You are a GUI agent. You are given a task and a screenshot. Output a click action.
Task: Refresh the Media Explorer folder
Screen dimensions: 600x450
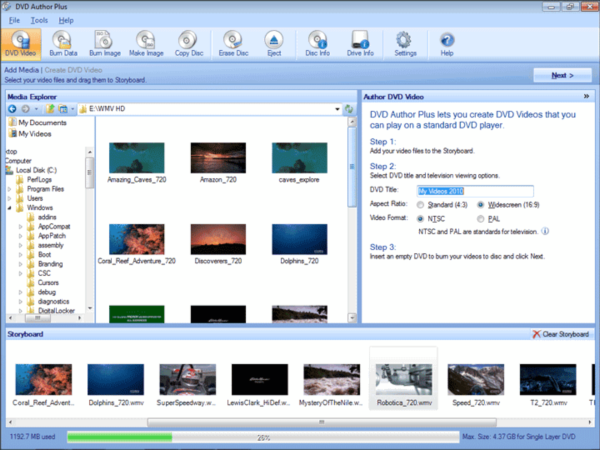point(349,109)
